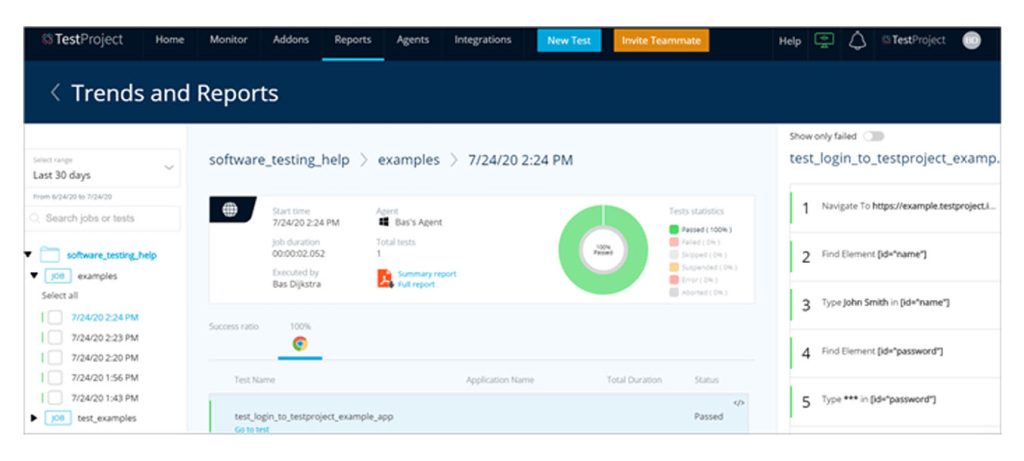1024x461 pixels.
Task: Check the 7/24/20 1:56 PM run checkbox
Action: tap(55, 377)
